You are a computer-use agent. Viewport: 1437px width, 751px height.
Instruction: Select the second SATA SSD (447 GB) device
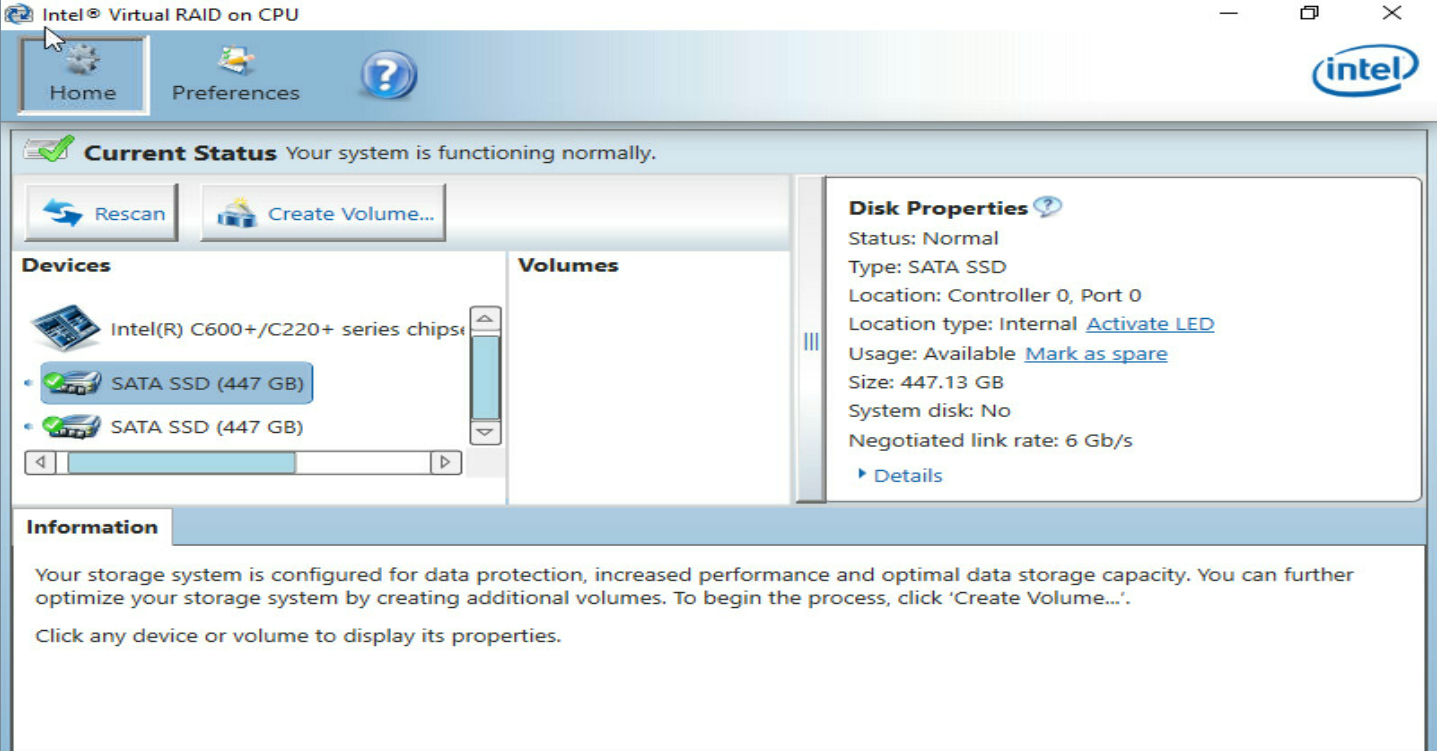pos(173,427)
